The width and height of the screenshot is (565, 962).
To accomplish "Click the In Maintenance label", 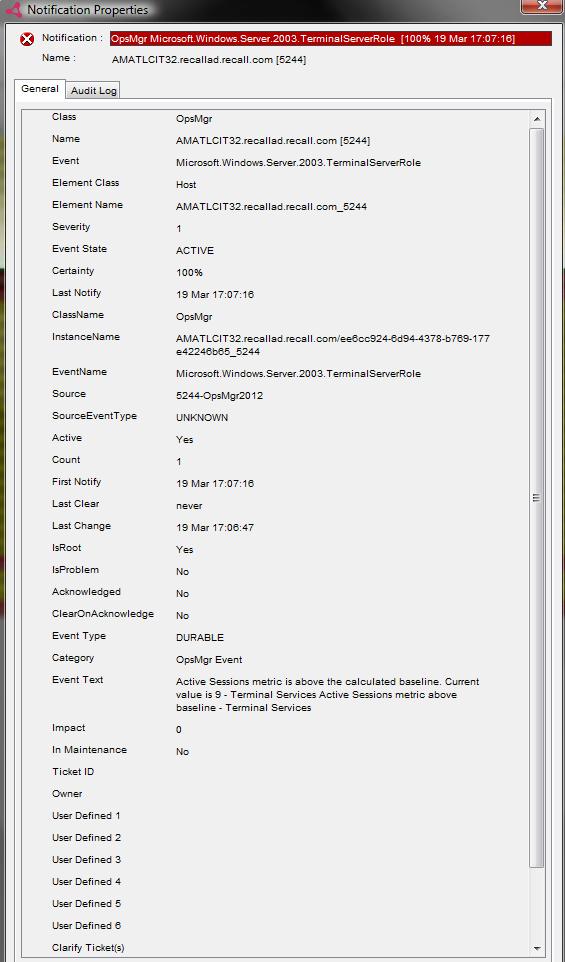I will [x=89, y=750].
